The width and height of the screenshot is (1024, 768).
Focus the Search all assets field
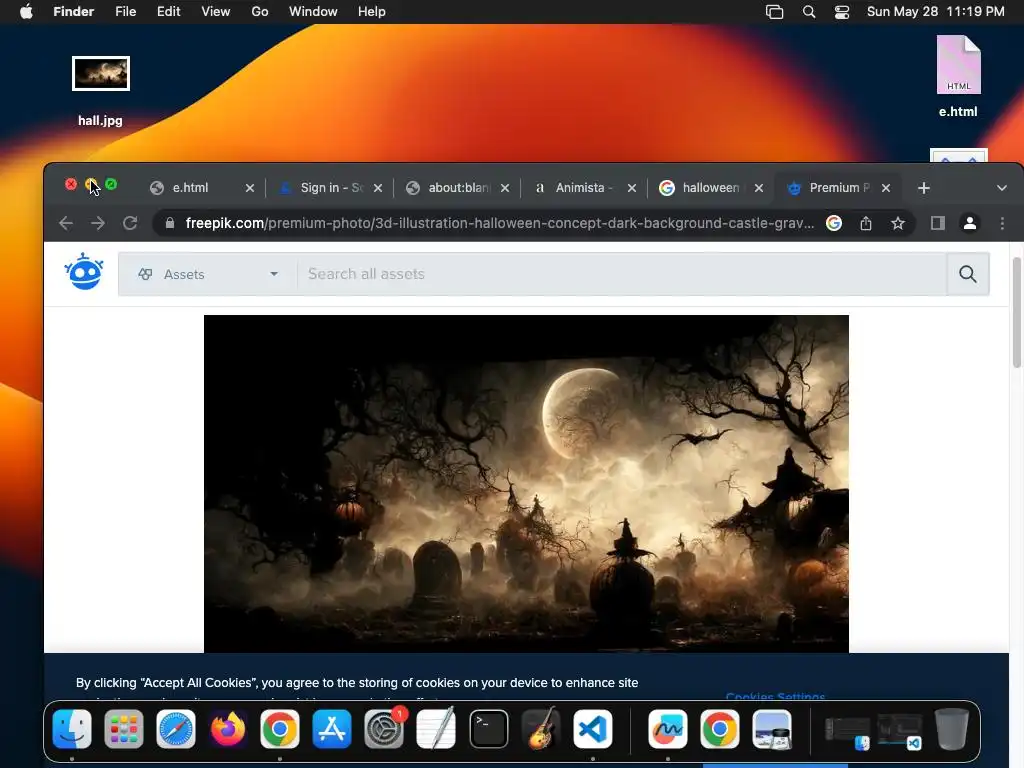pos(622,274)
